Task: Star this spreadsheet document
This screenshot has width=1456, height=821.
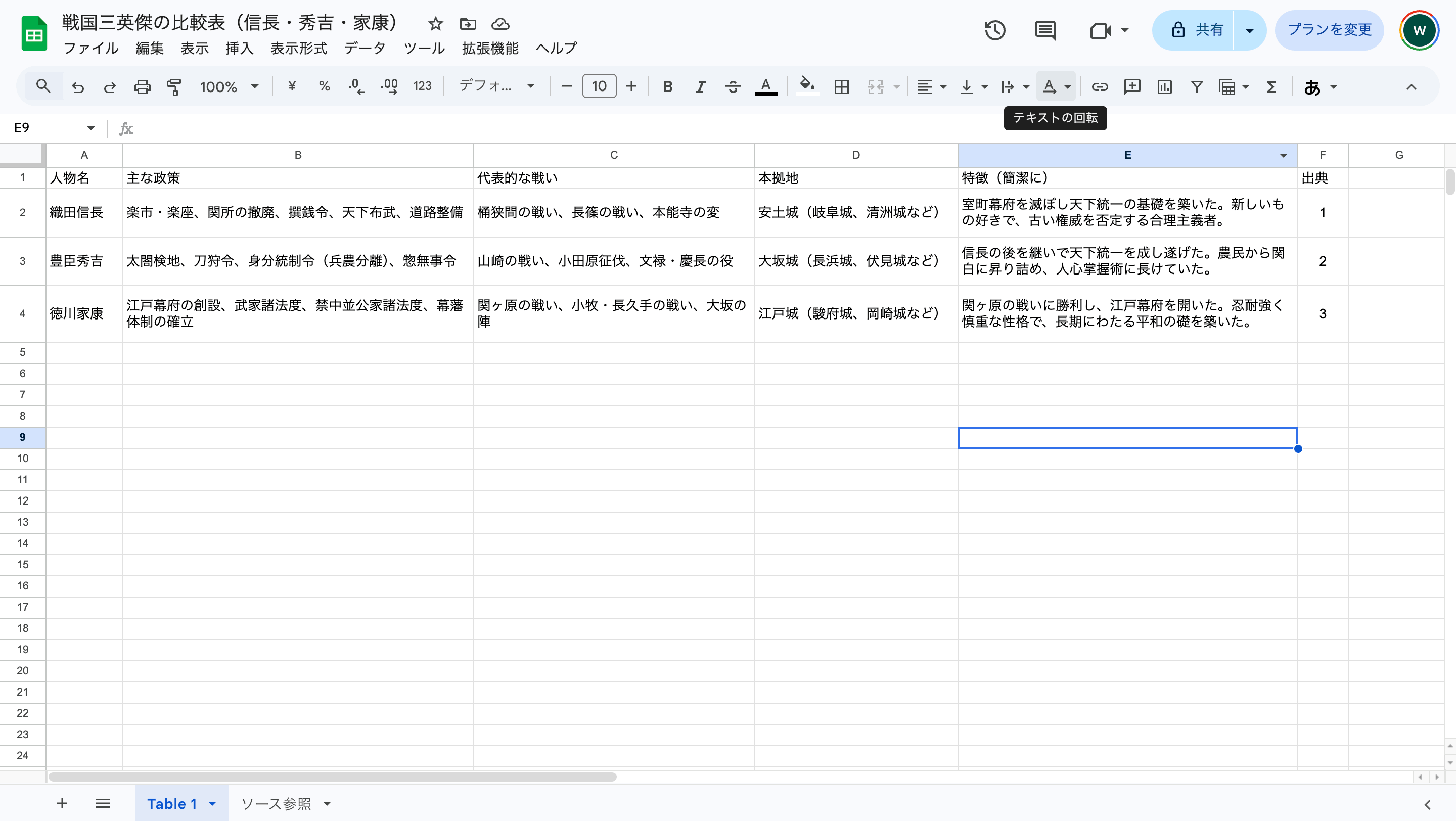Action: point(435,24)
